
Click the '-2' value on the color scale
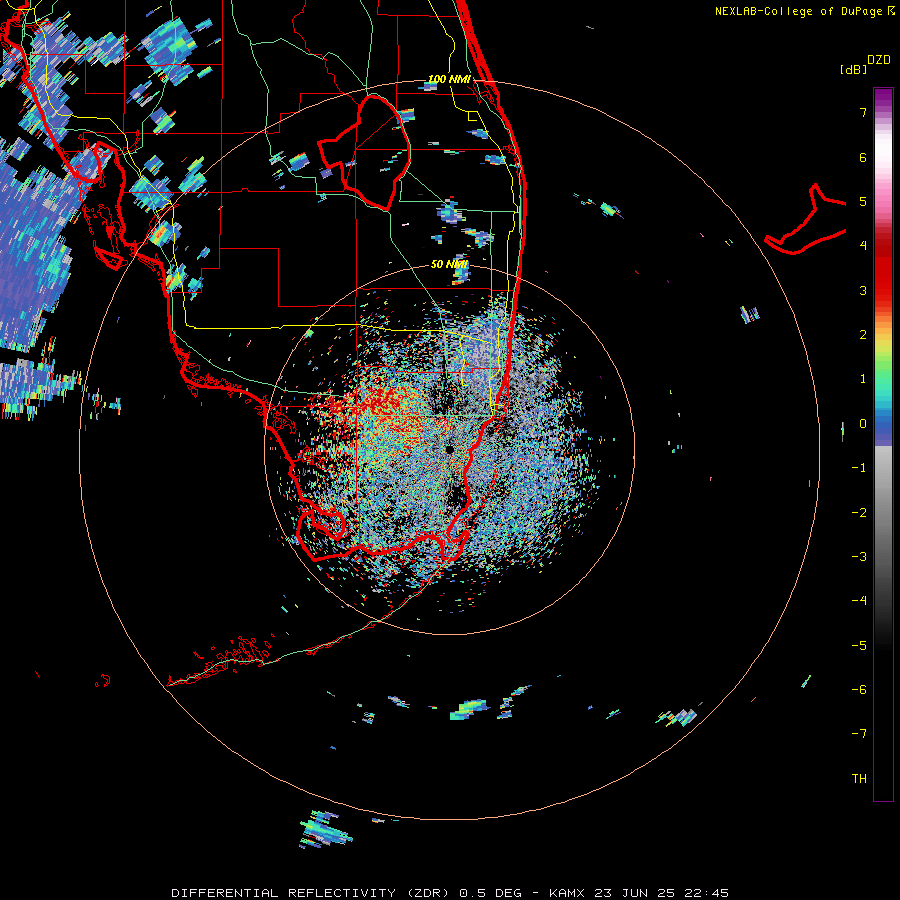click(859, 513)
